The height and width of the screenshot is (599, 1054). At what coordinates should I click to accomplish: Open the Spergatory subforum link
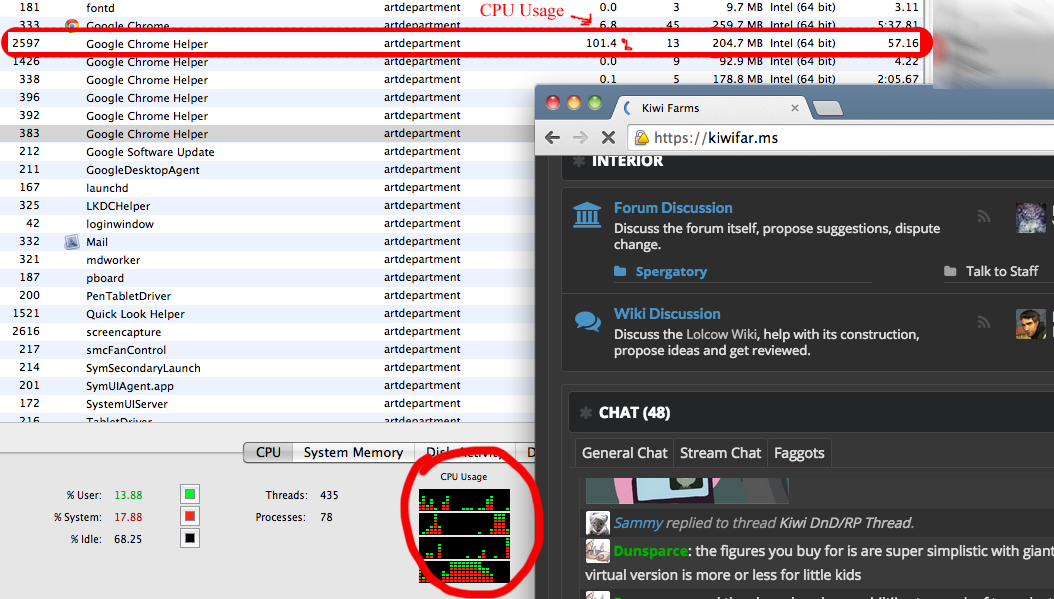pyautogui.click(x=672, y=272)
